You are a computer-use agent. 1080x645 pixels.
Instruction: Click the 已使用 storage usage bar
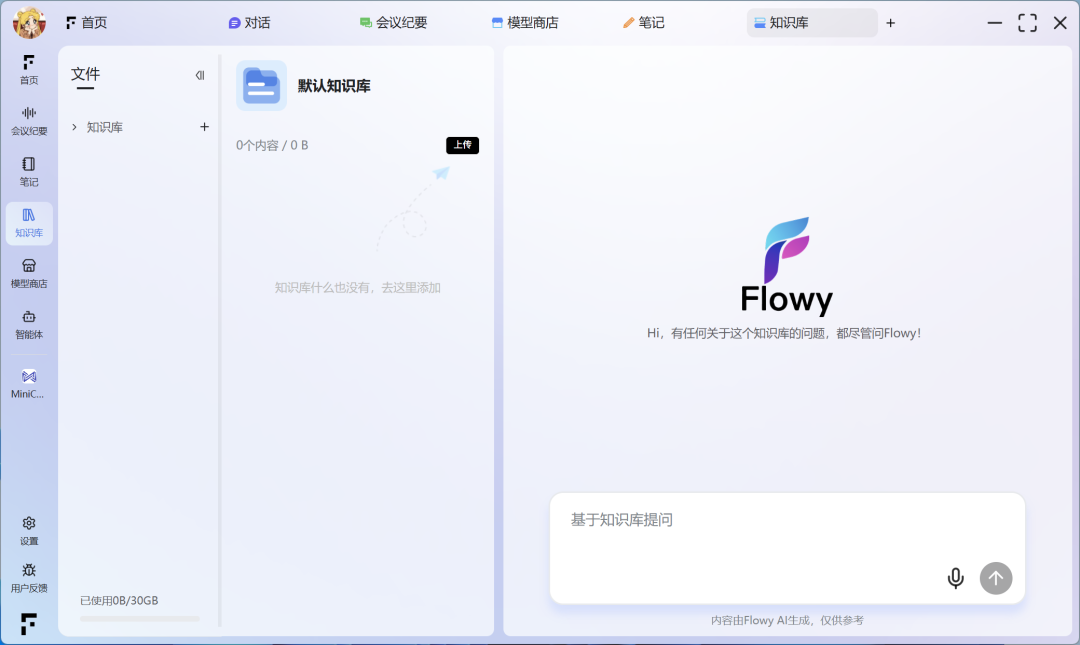(140, 618)
